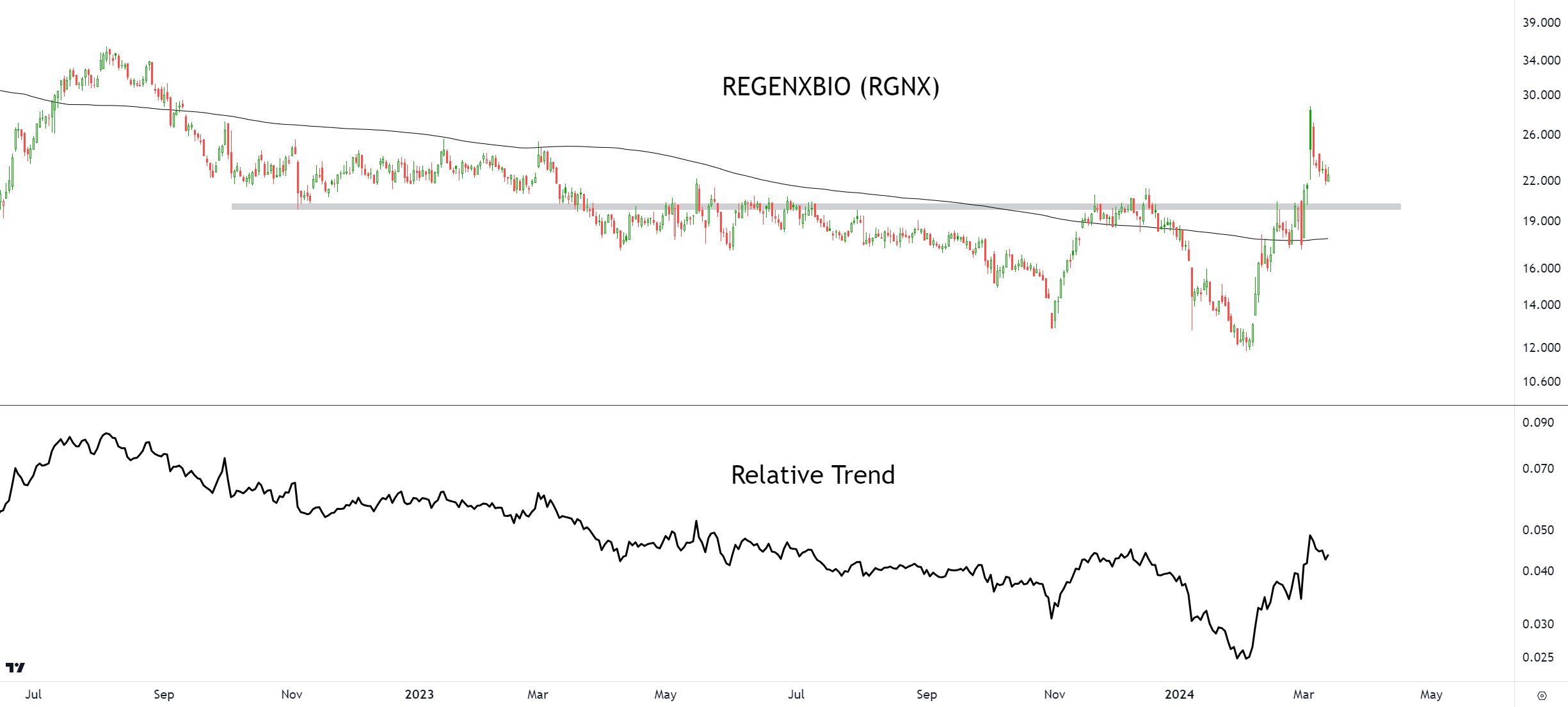Click the 16.000 price axis label
Image resolution: width=1568 pixels, height=707 pixels.
[x=1541, y=268]
